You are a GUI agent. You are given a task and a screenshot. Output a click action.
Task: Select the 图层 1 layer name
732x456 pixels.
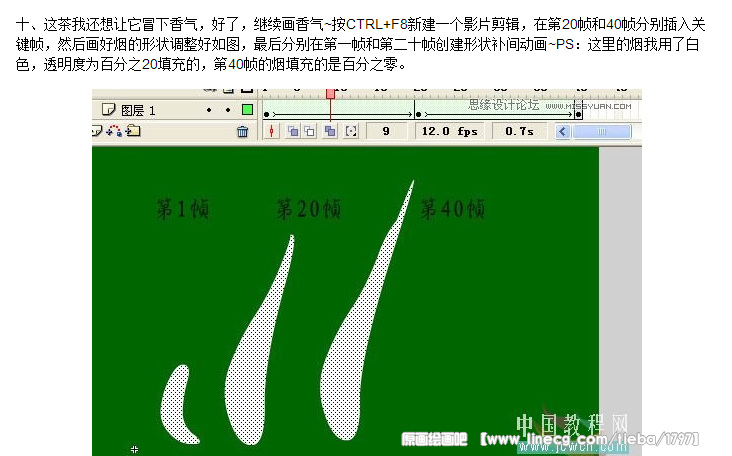pos(138,111)
